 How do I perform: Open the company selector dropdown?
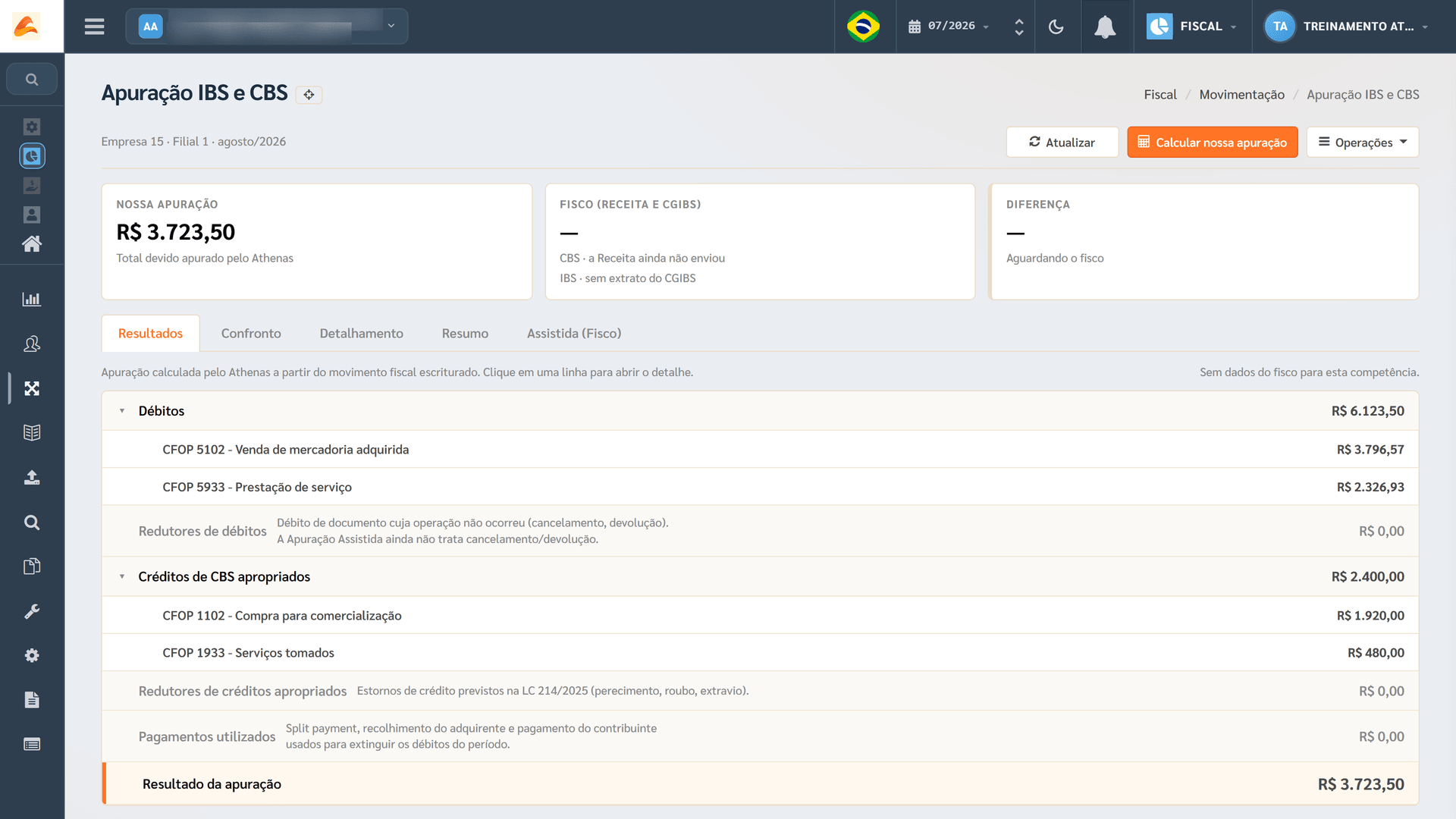[267, 27]
